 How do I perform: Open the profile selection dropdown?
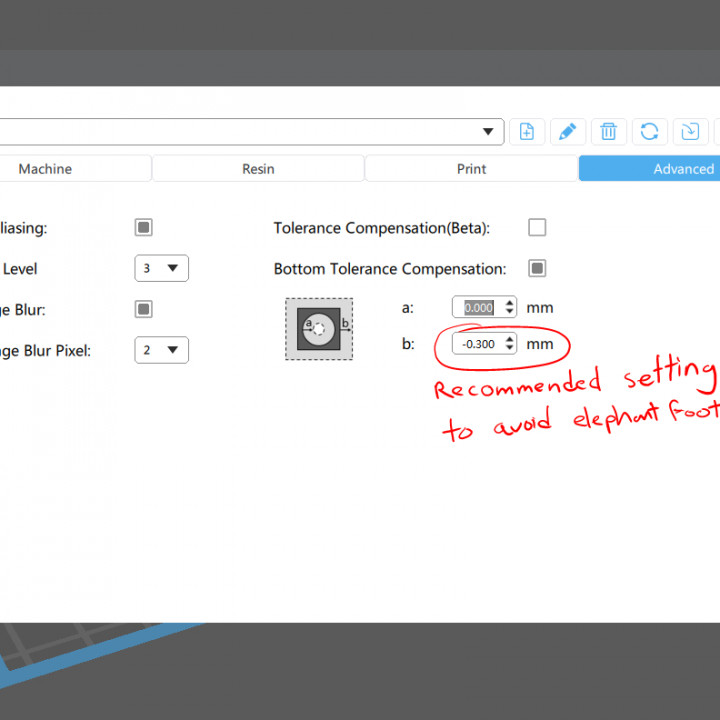(x=489, y=132)
